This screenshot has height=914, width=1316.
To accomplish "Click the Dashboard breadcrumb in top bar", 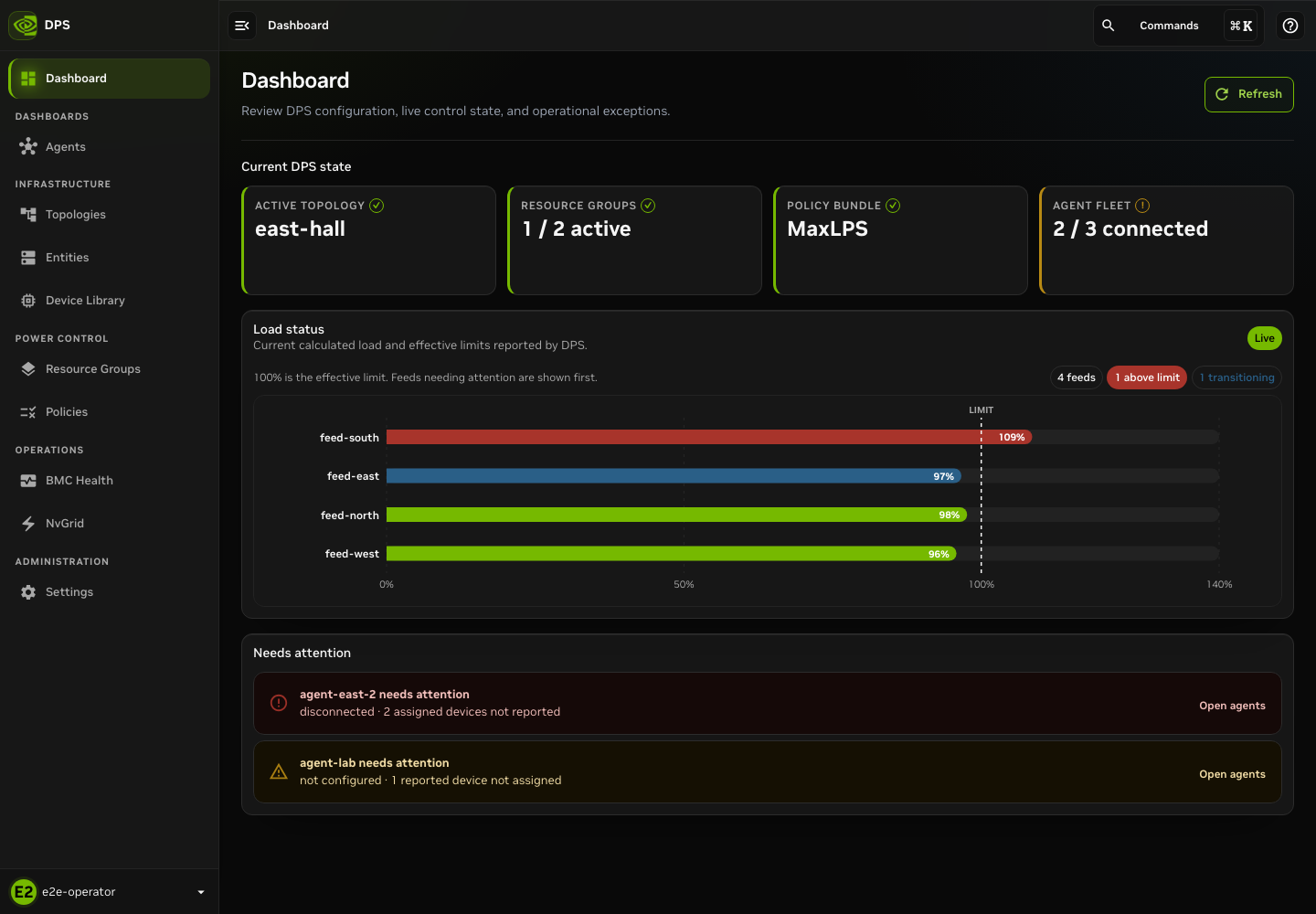I will tap(298, 26).
